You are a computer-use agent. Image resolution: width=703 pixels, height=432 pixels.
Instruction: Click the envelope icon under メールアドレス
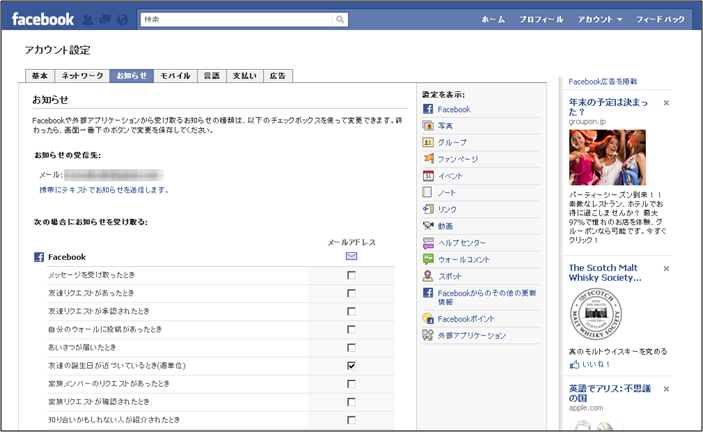(x=352, y=256)
